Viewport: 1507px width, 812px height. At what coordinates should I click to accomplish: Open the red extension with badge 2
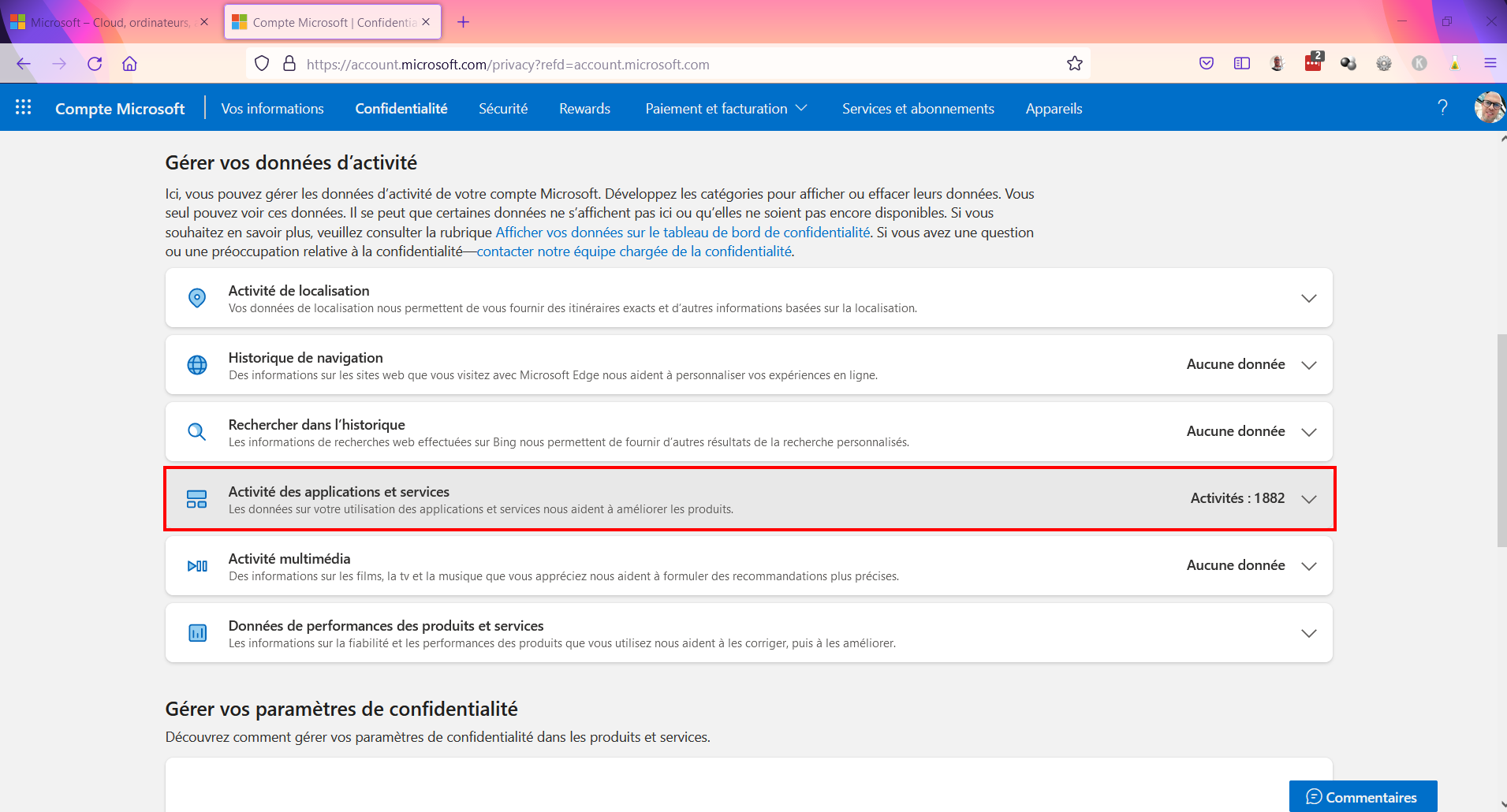(x=1314, y=62)
